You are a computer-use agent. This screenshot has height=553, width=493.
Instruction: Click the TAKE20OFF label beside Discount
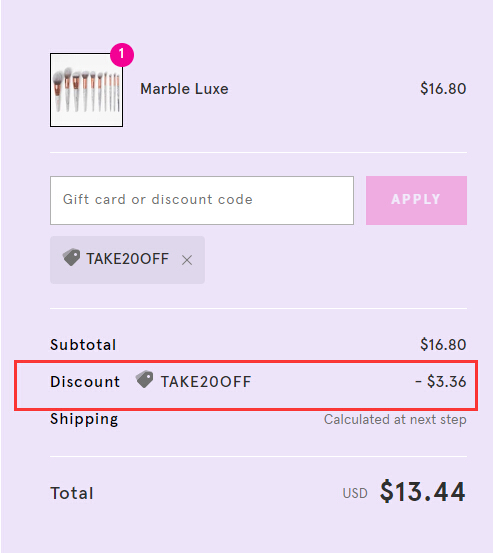206,382
